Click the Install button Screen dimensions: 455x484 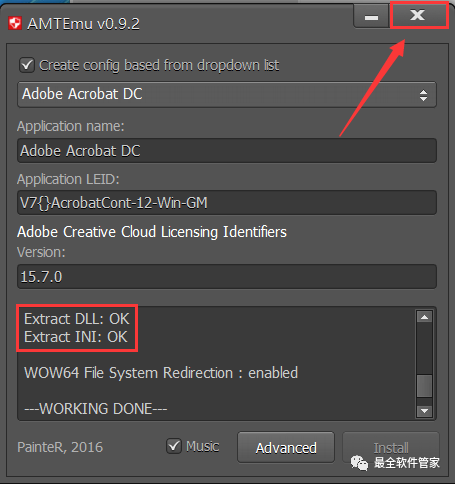pyautogui.click(x=391, y=448)
